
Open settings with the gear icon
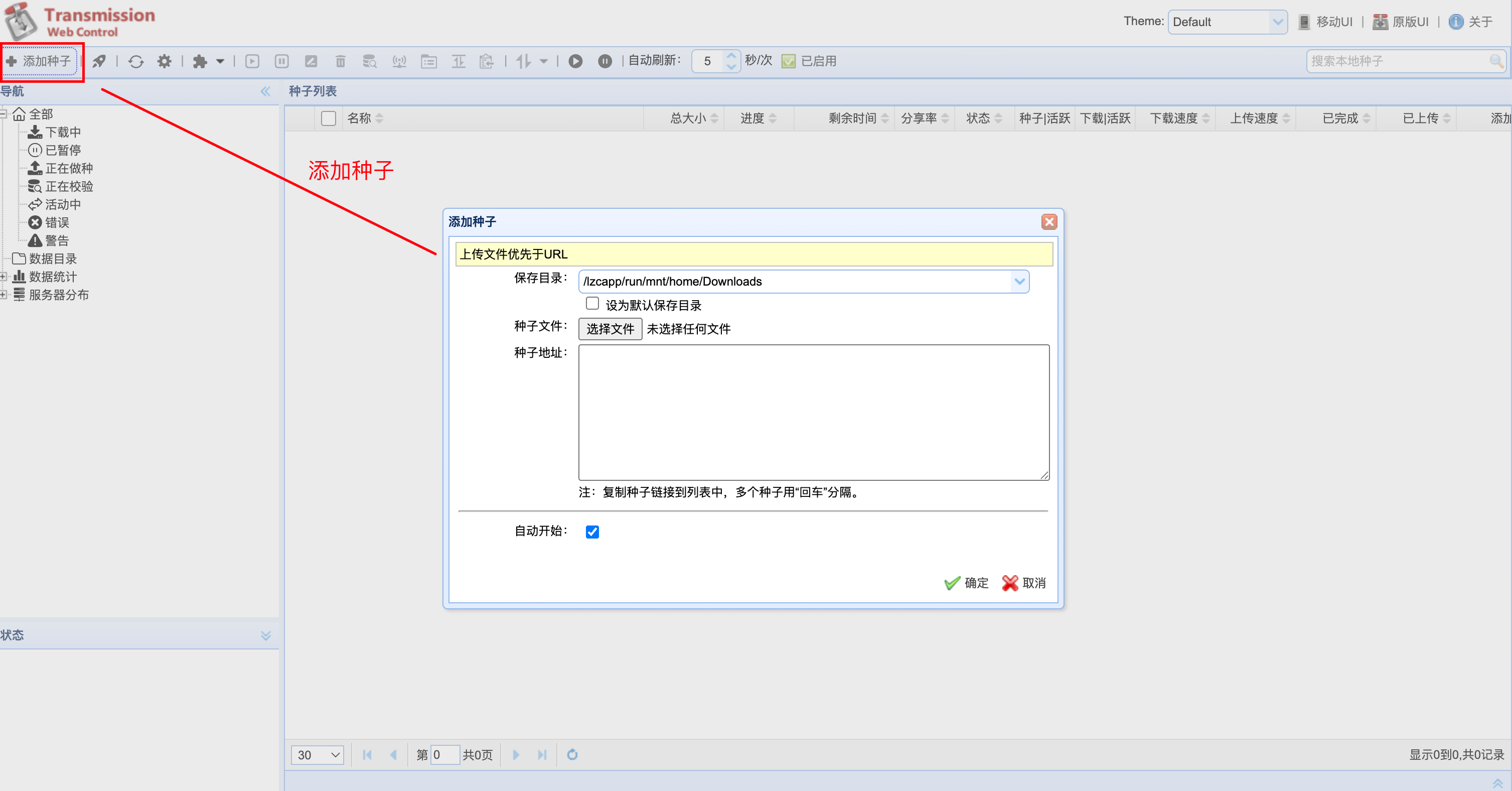pyautogui.click(x=165, y=61)
